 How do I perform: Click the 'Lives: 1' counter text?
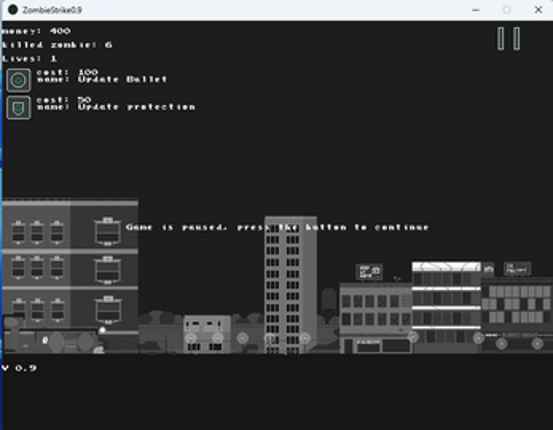[30, 59]
